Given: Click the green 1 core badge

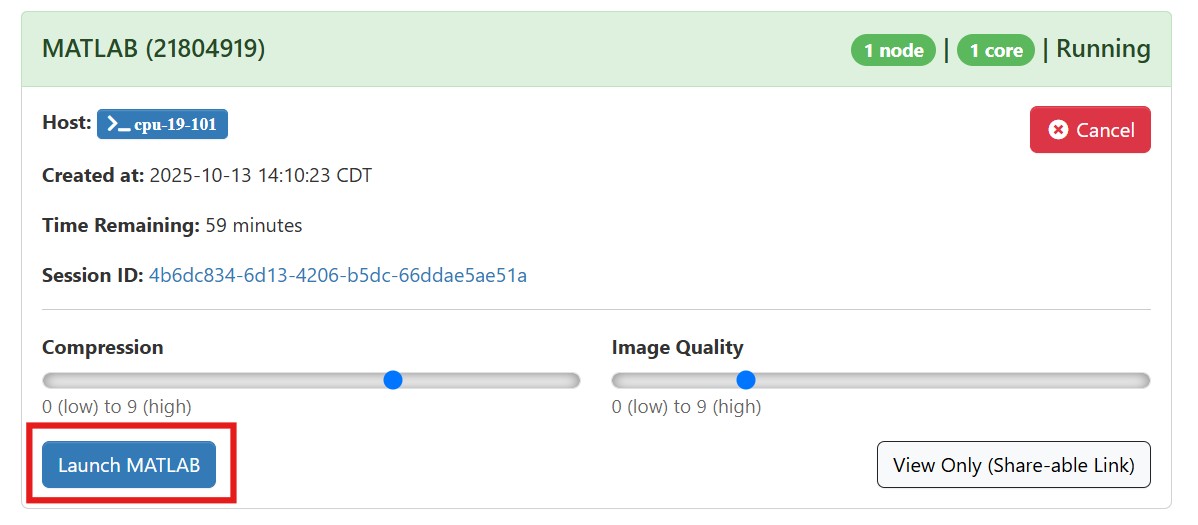Looking at the screenshot, I should (995, 50).
